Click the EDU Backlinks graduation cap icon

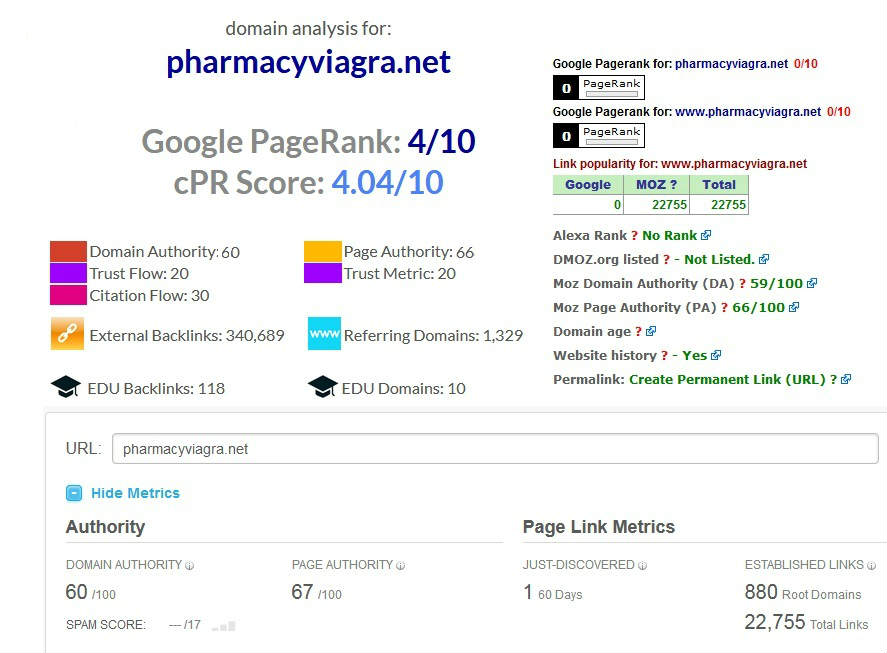click(x=66, y=387)
